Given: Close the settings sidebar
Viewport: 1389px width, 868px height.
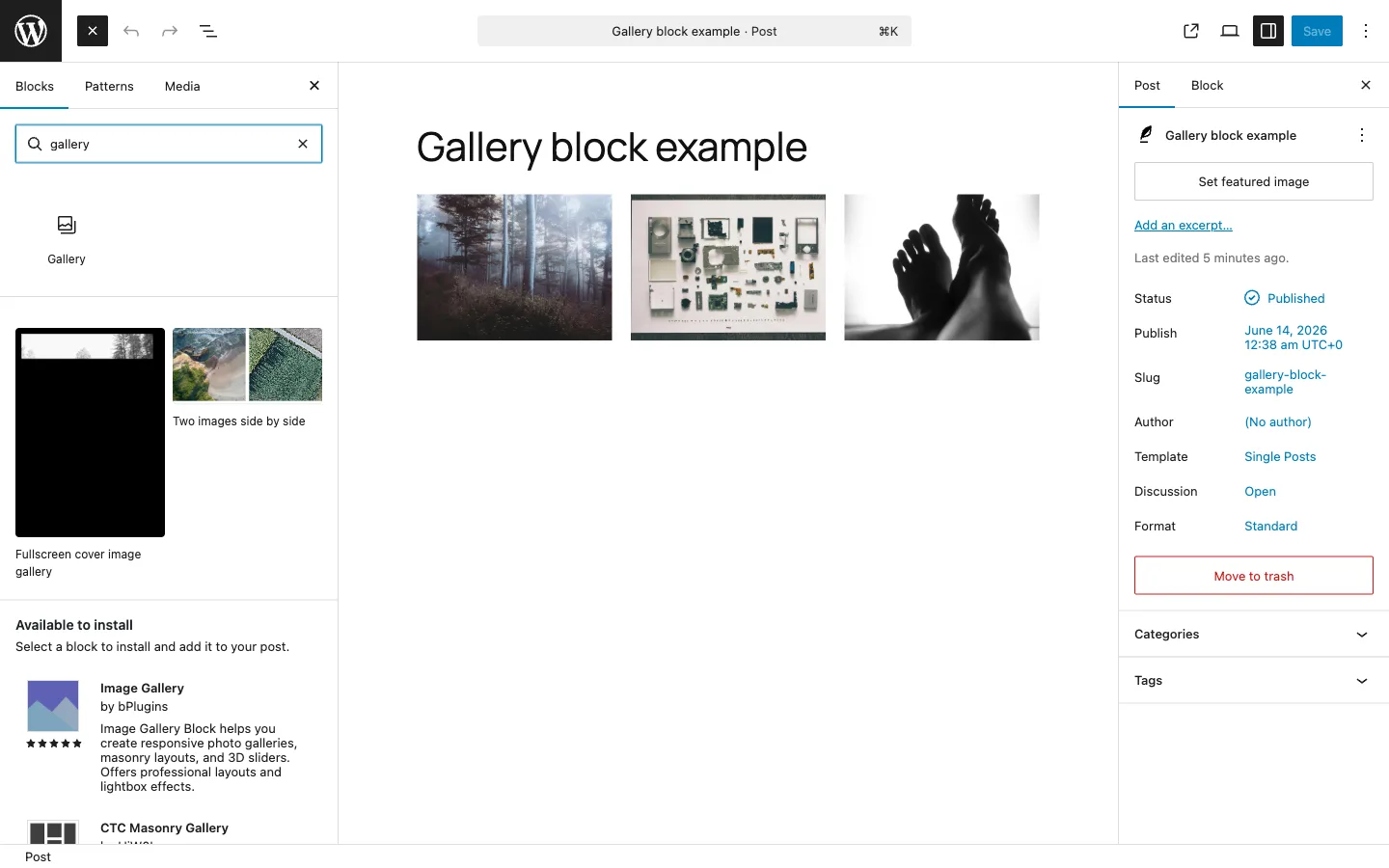Looking at the screenshot, I should point(1366,85).
